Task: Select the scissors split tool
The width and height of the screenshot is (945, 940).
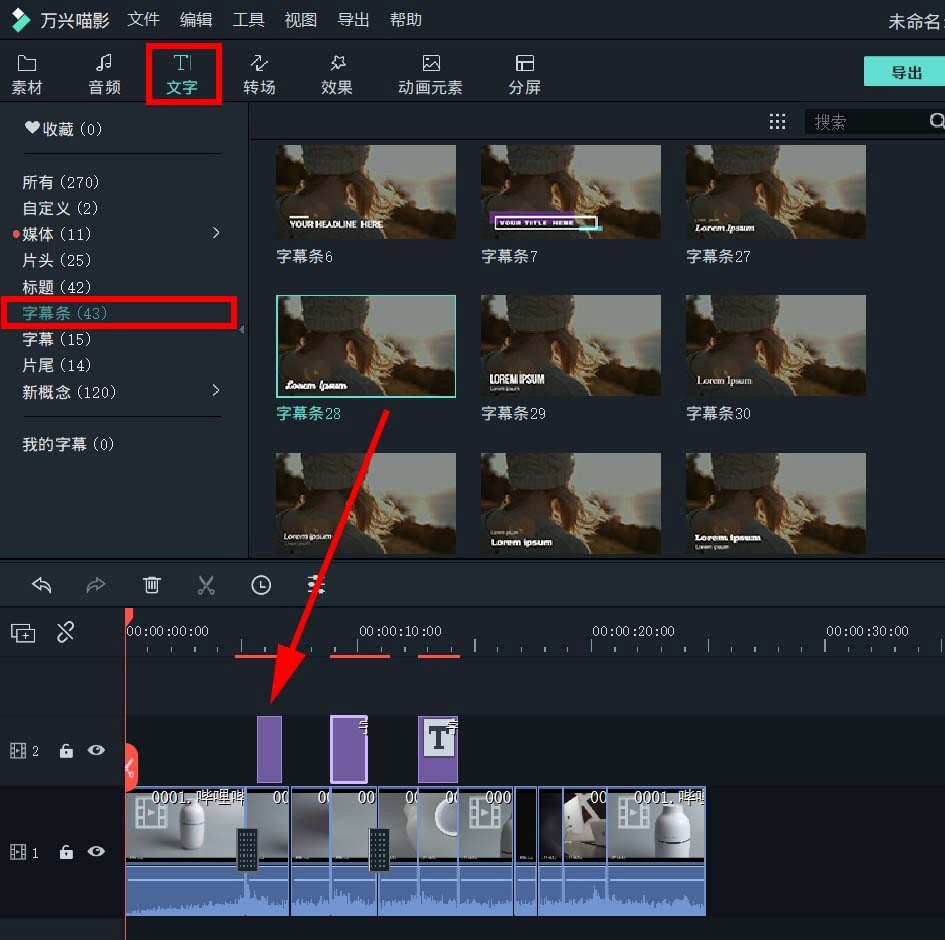Action: pos(206,585)
